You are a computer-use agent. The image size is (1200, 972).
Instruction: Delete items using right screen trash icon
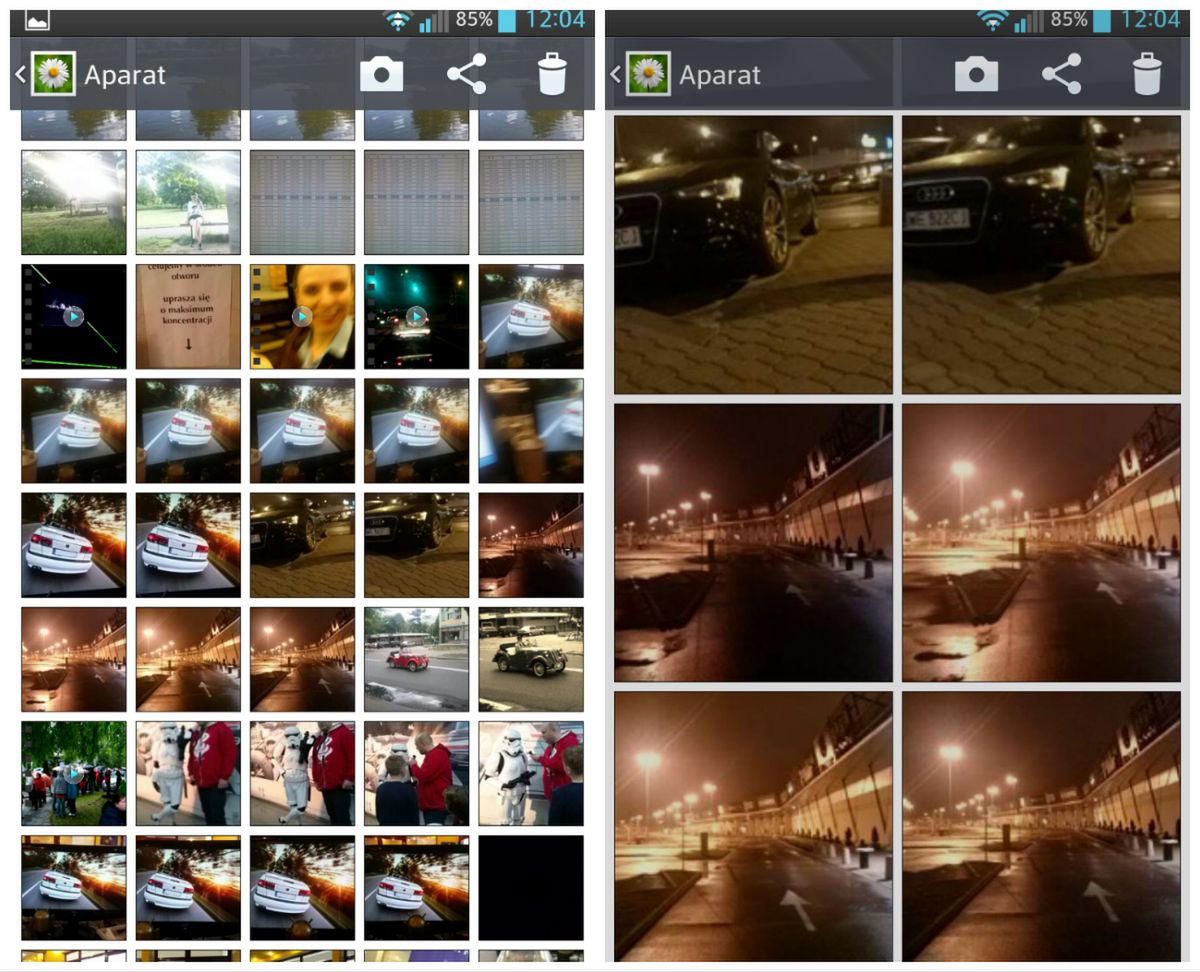point(1147,74)
